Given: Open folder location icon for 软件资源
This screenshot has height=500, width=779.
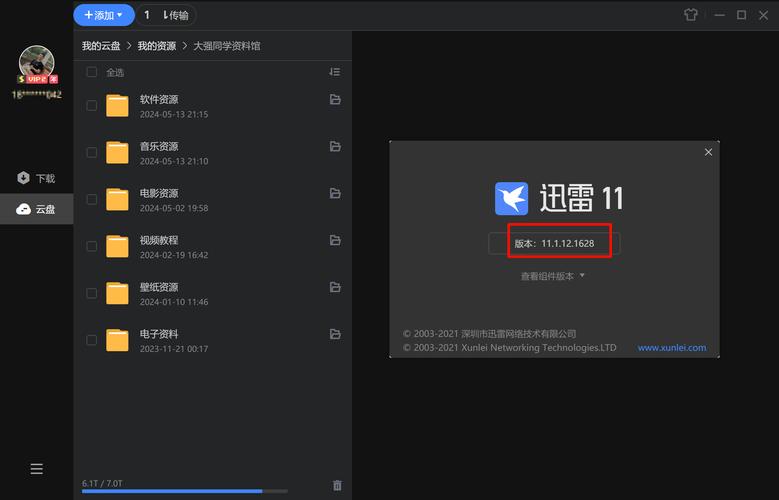Looking at the screenshot, I should (x=335, y=100).
